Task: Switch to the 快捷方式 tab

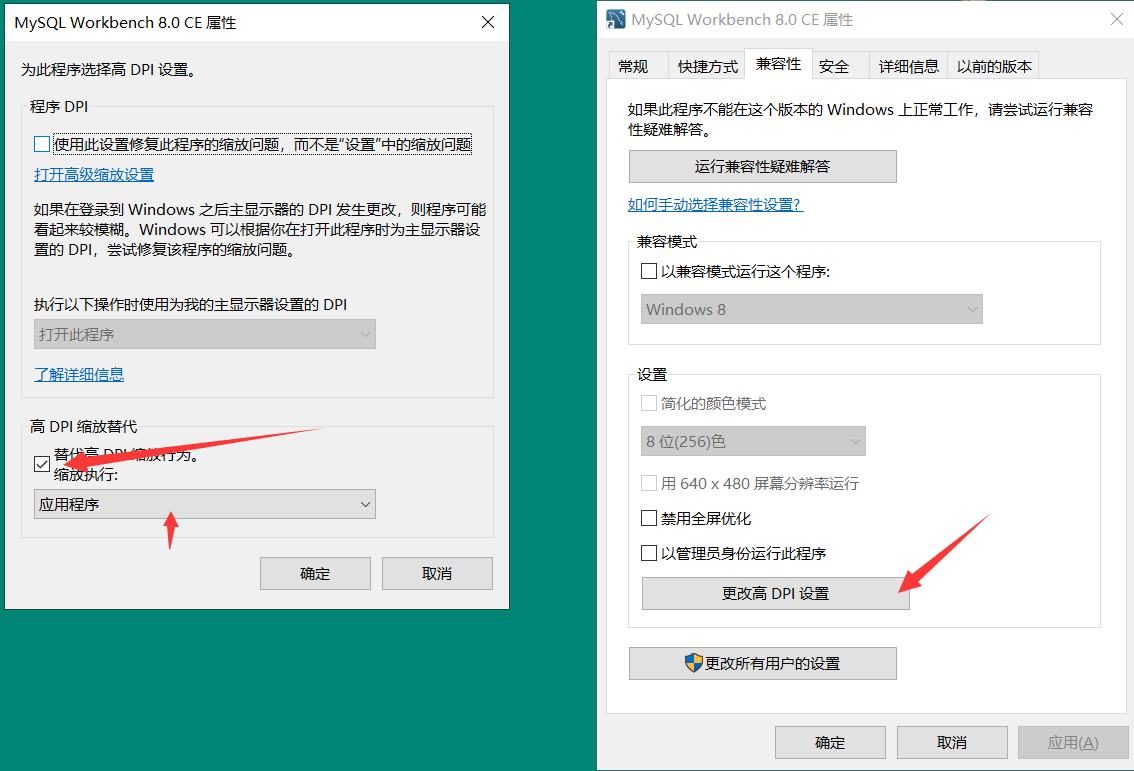Action: [707, 66]
